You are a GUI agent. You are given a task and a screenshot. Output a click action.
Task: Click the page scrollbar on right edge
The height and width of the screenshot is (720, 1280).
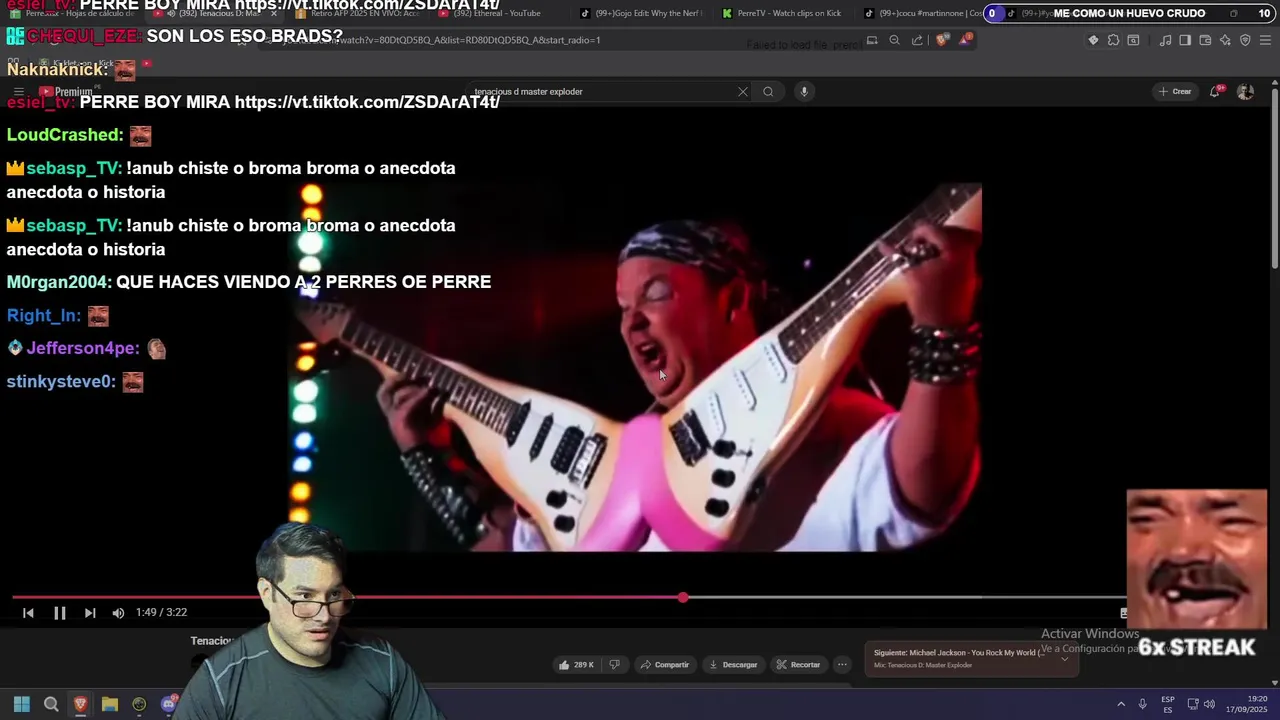[1274, 180]
